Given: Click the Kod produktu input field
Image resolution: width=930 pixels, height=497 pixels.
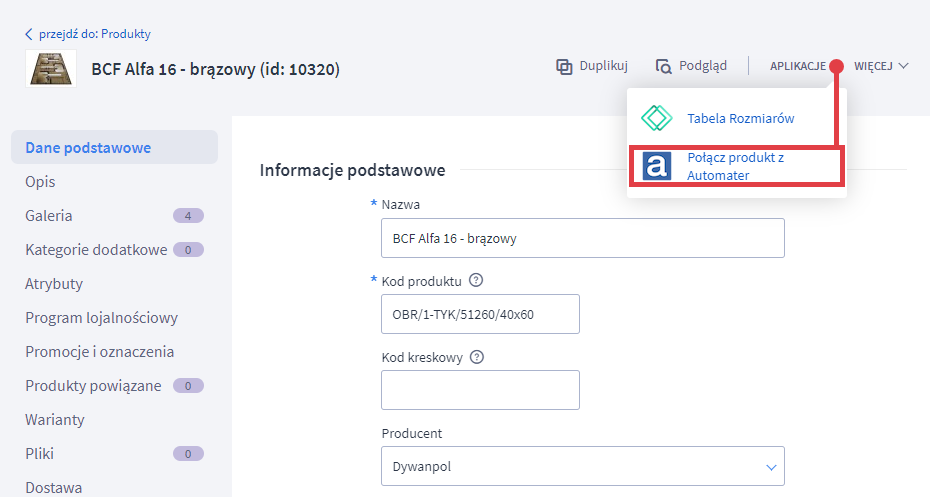Looking at the screenshot, I should [480, 314].
